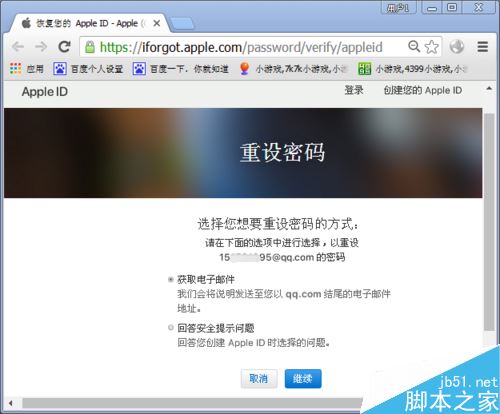Open a new tab with the blank tab button
Image resolution: width=500 pixels, height=414 pixels.
click(182, 24)
